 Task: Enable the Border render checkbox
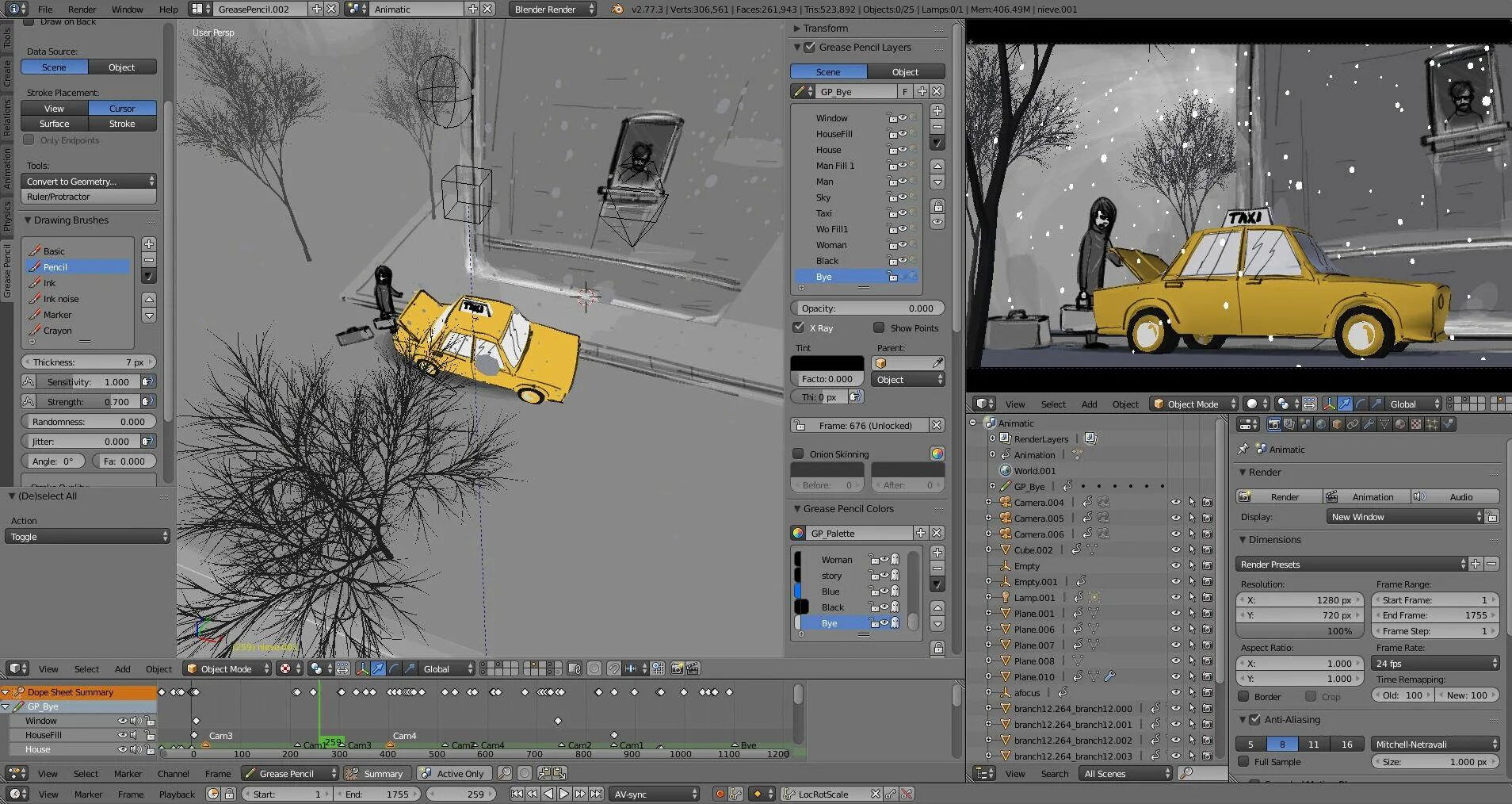[x=1243, y=696]
